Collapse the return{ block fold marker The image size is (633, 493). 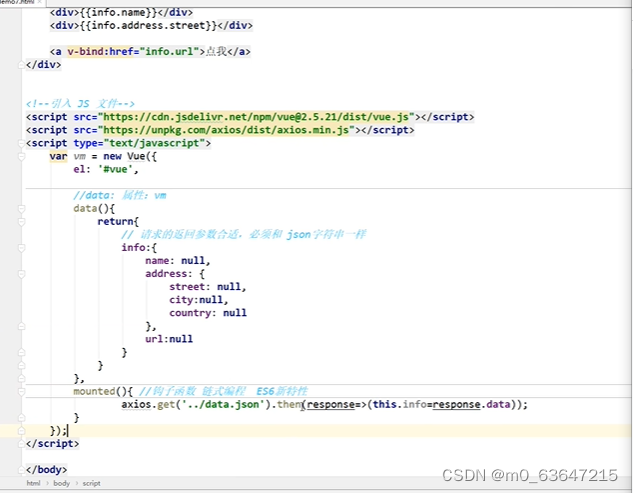pos(21,222)
